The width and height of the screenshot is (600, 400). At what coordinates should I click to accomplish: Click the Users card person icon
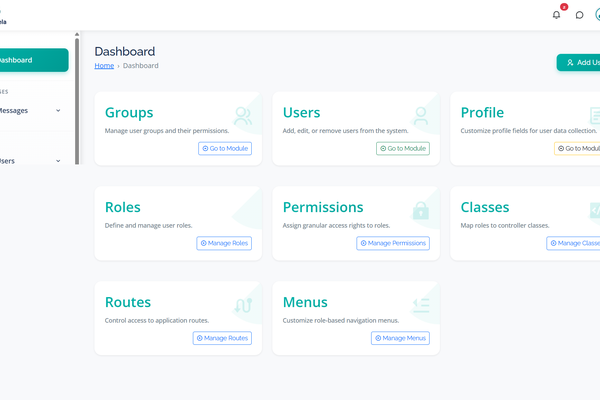(421, 116)
